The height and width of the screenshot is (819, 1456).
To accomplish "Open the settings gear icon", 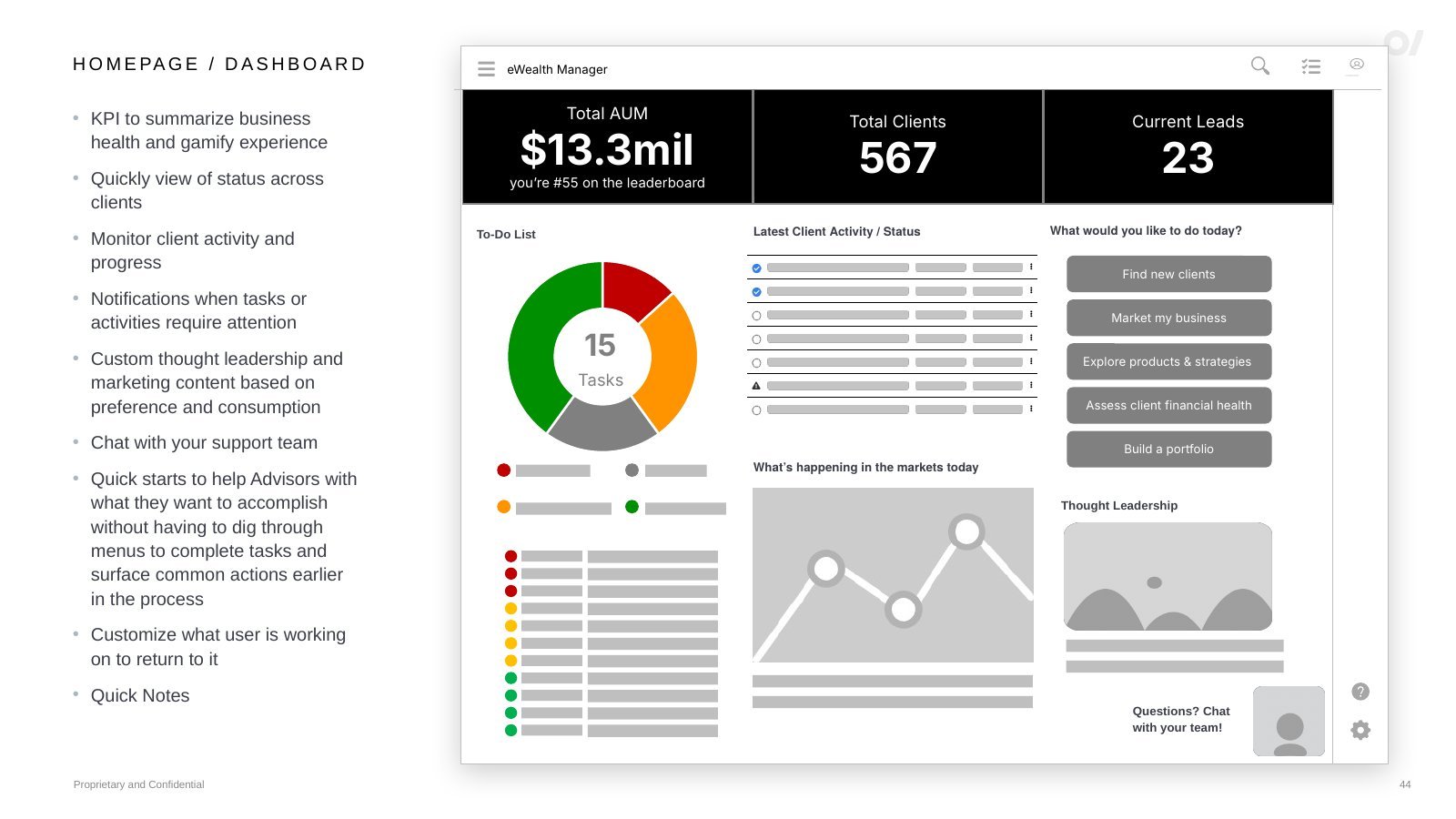I will (x=1360, y=730).
